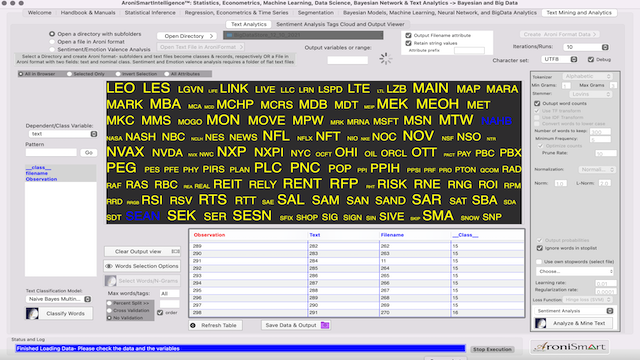Click the AroniSmart logo

tap(570, 347)
